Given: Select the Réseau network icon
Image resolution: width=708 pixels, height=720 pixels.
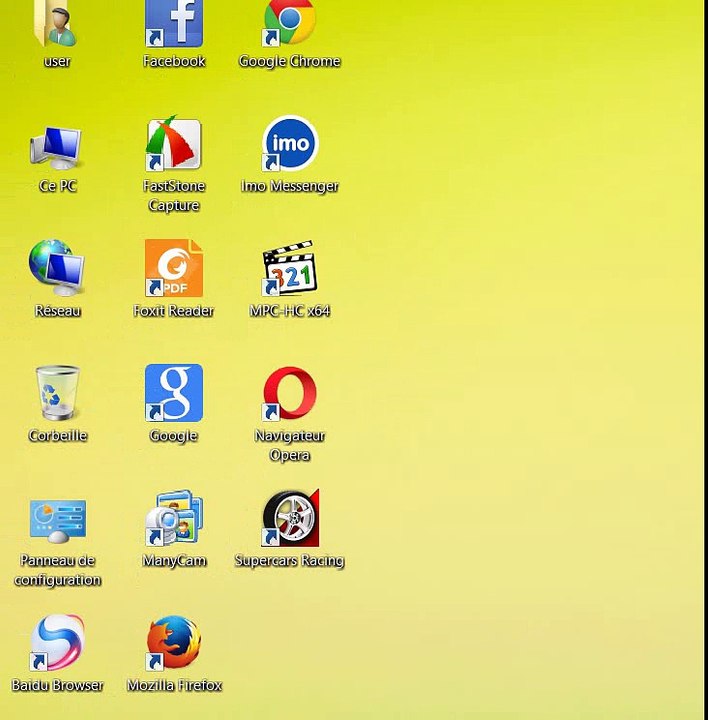Looking at the screenshot, I should click(x=56, y=268).
